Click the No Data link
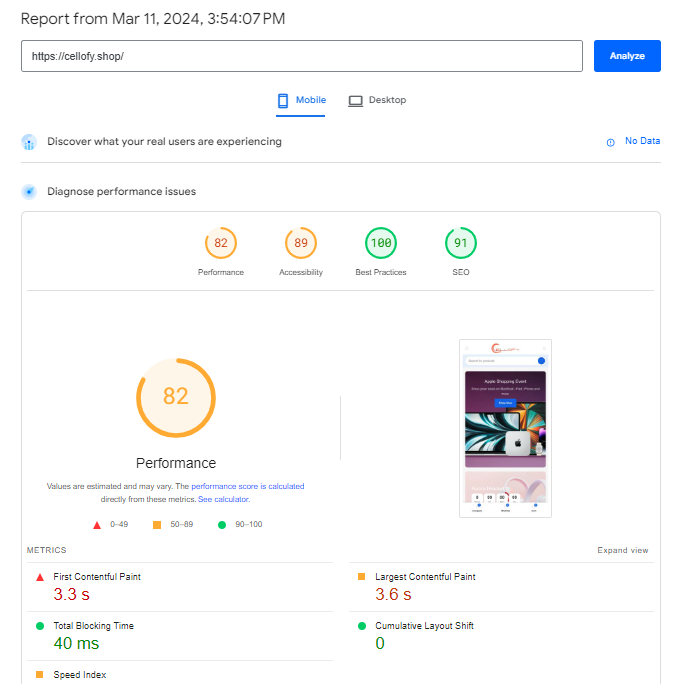 coord(642,141)
